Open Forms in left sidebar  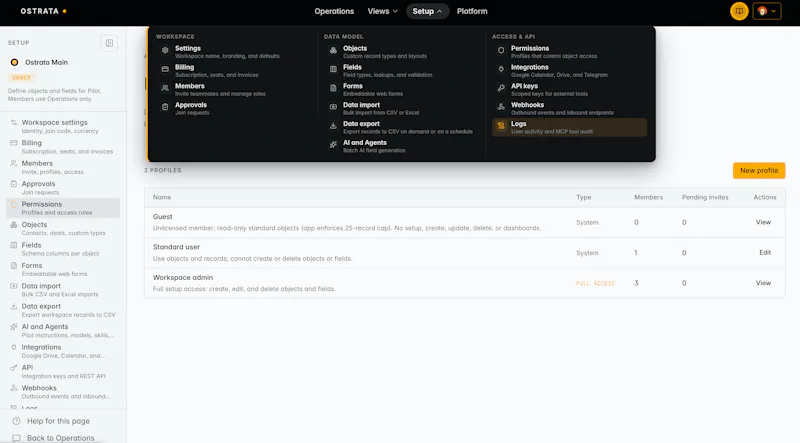tap(63, 269)
